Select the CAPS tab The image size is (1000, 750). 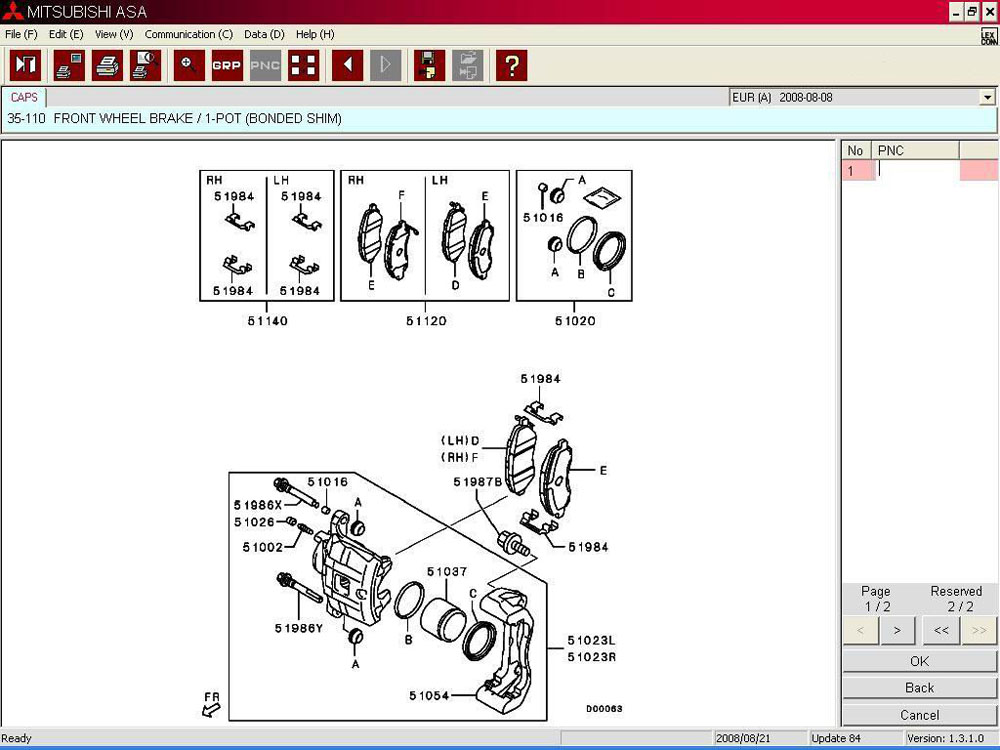click(24, 97)
